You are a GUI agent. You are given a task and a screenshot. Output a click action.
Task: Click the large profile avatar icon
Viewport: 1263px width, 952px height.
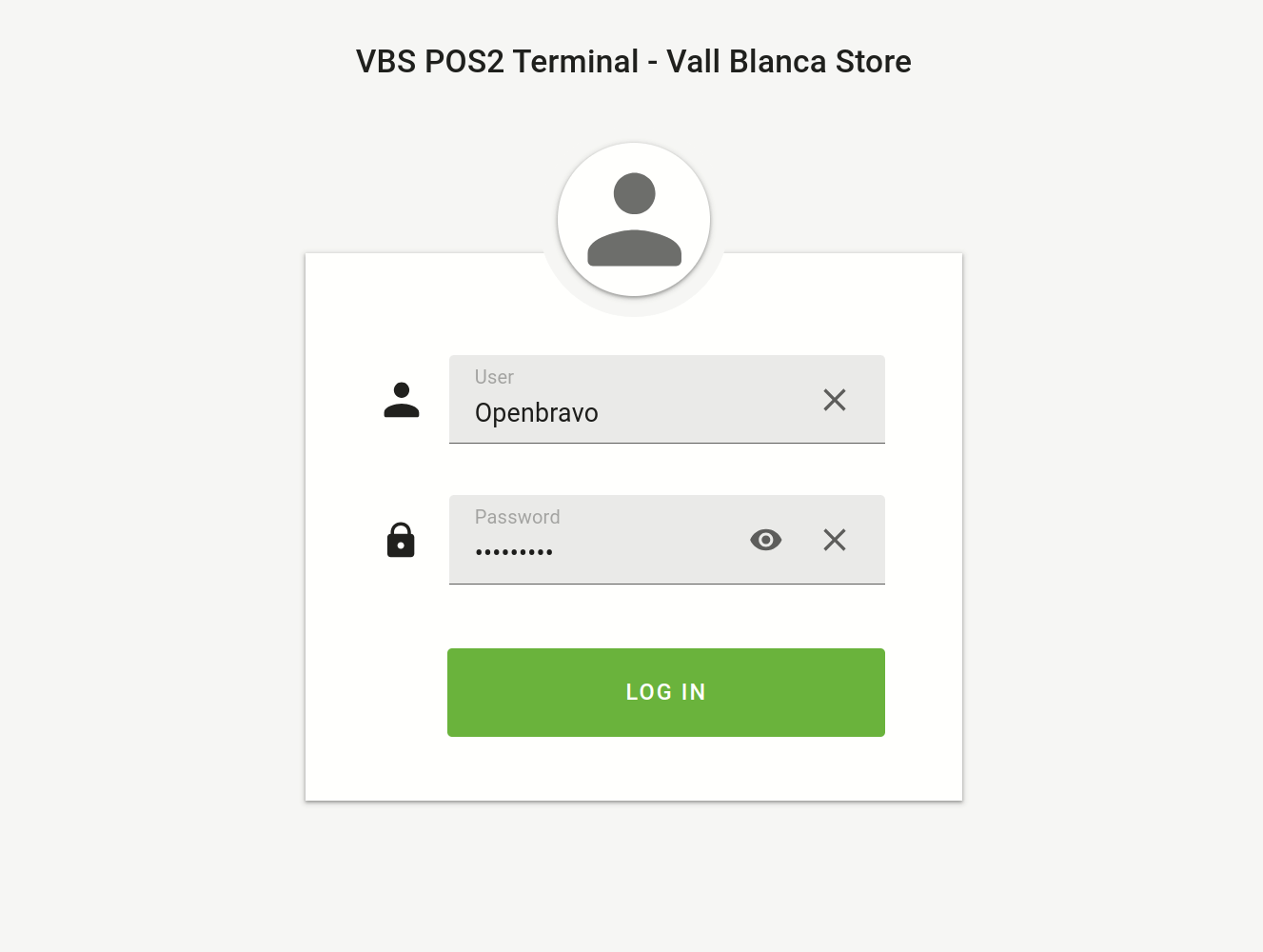click(x=634, y=221)
